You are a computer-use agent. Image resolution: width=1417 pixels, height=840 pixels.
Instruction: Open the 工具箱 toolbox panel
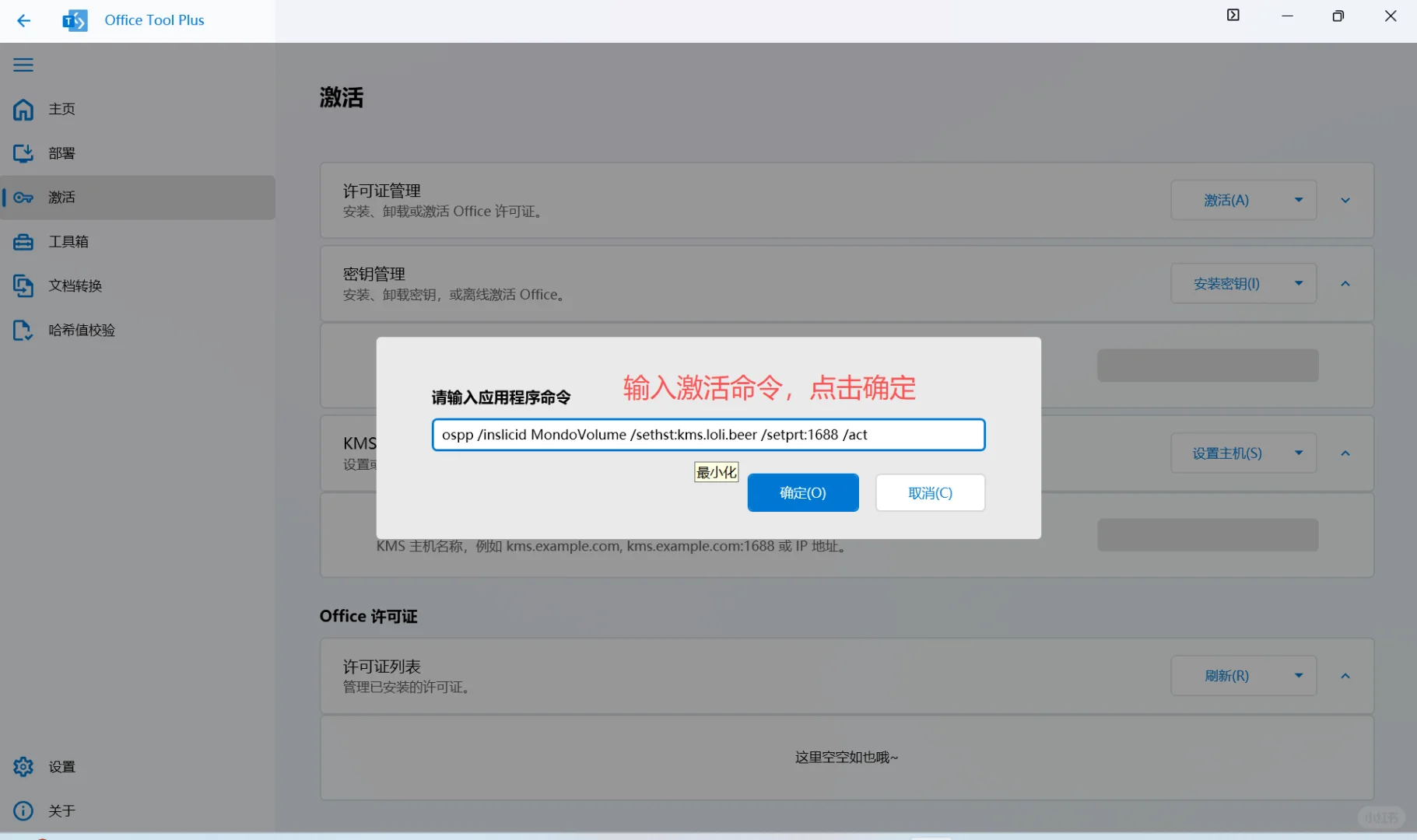click(x=23, y=242)
